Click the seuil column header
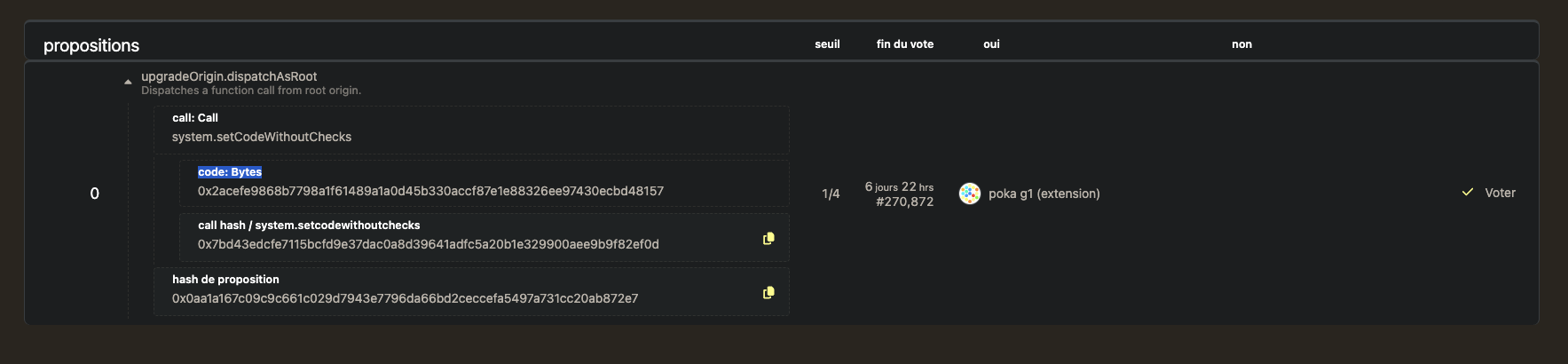The image size is (1568, 364). pos(827,44)
